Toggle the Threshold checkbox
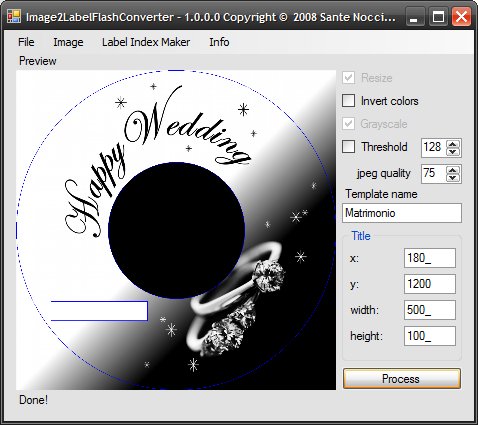The width and height of the screenshot is (478, 425). [x=348, y=147]
